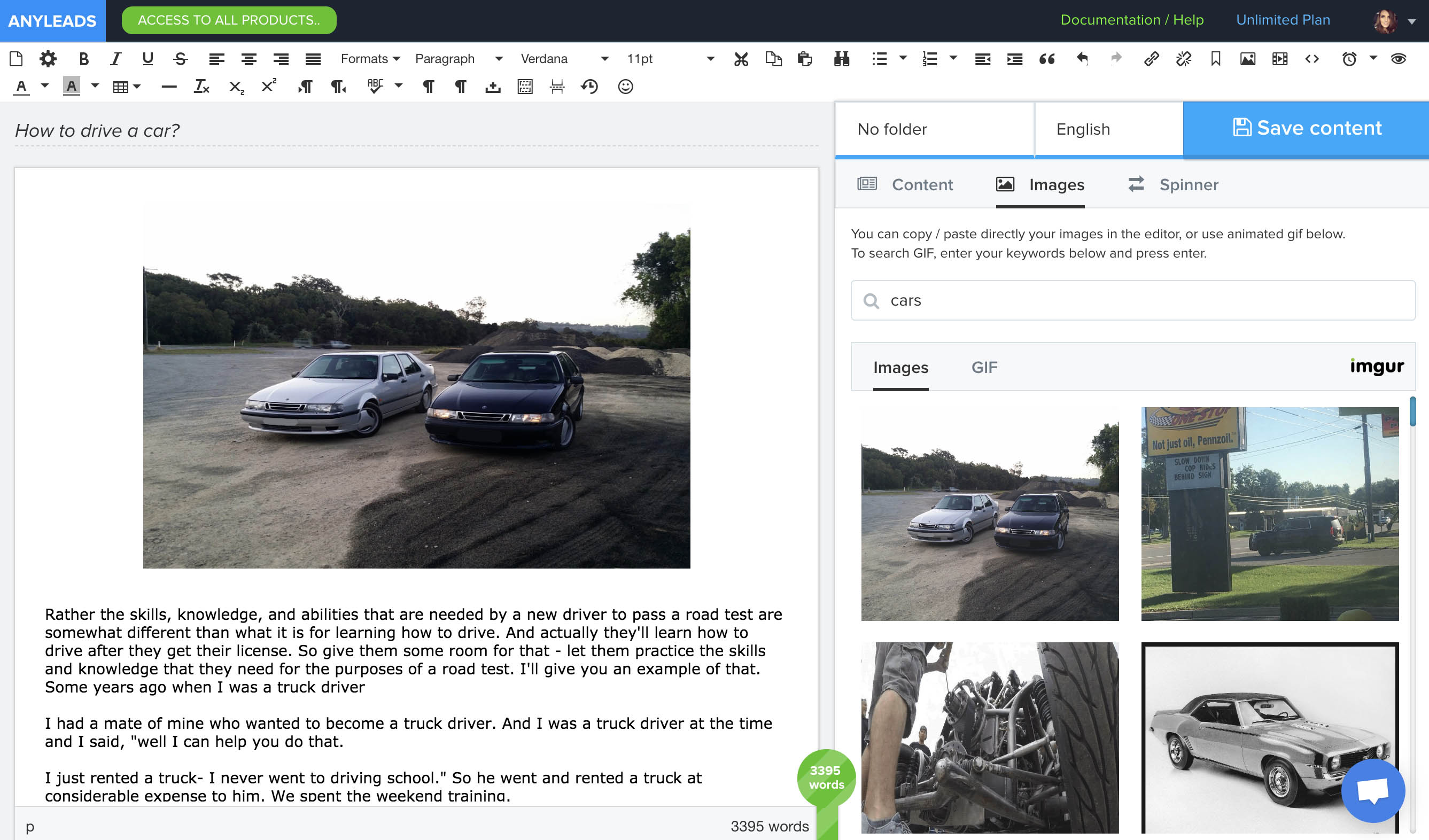Viewport: 1429px width, 840px height.
Task: Toggle center alignment
Action: tap(249, 58)
